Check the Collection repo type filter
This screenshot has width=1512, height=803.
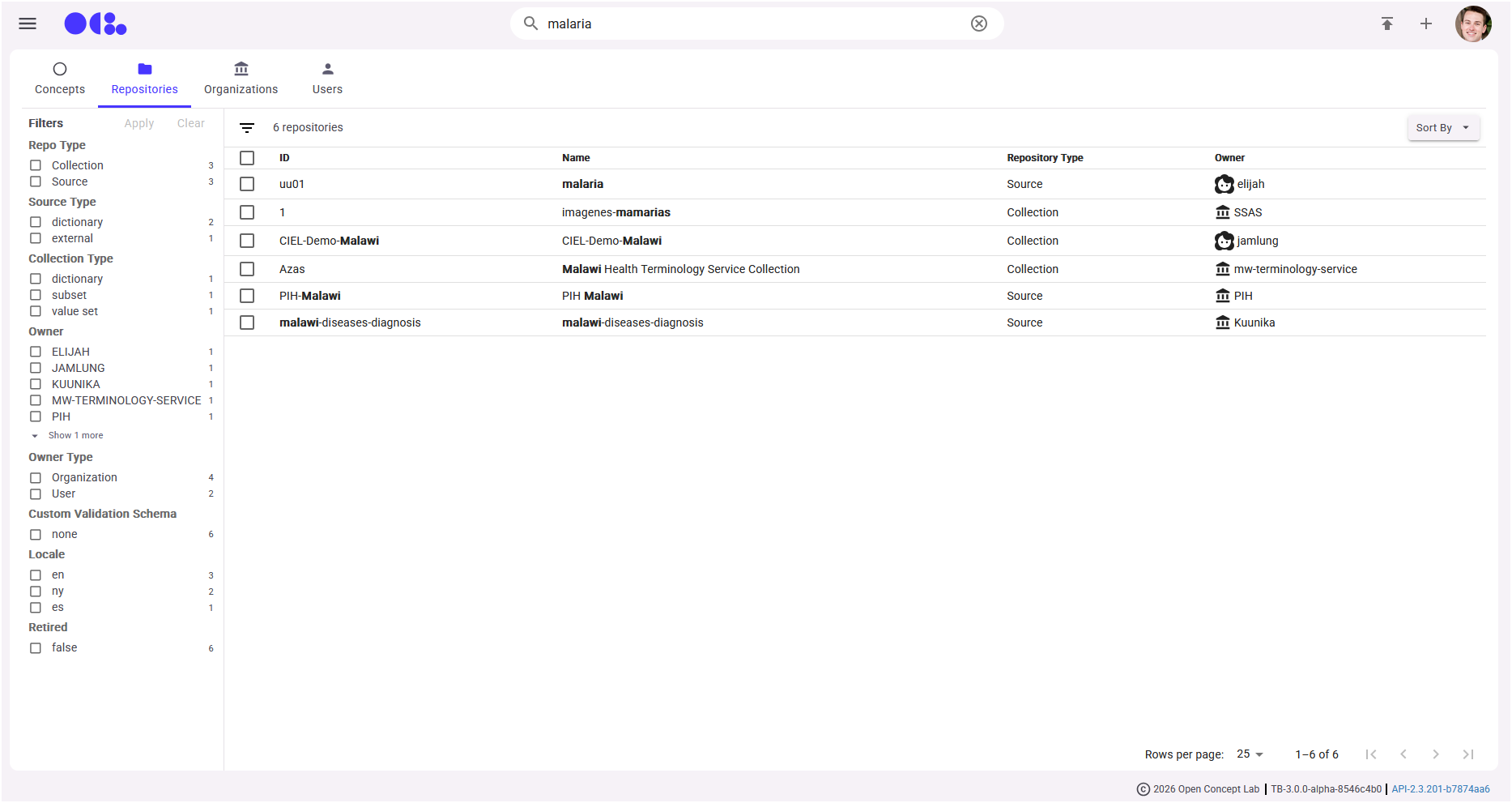pyautogui.click(x=36, y=165)
